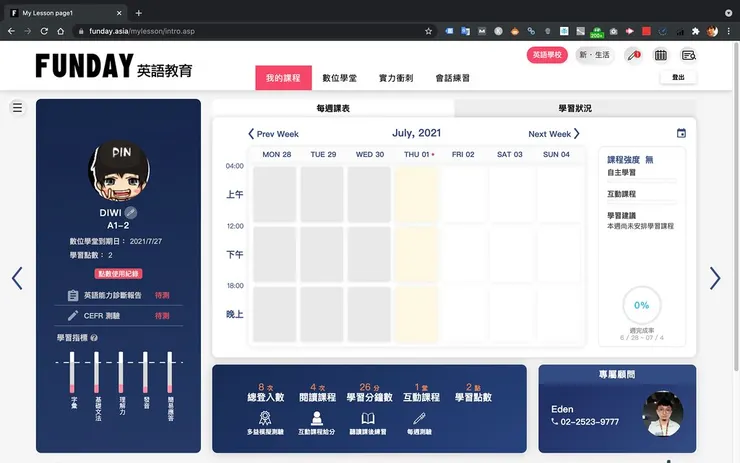Click the 學習分鐘數 statistic
Screen dimensions: 740x463
pos(370,393)
